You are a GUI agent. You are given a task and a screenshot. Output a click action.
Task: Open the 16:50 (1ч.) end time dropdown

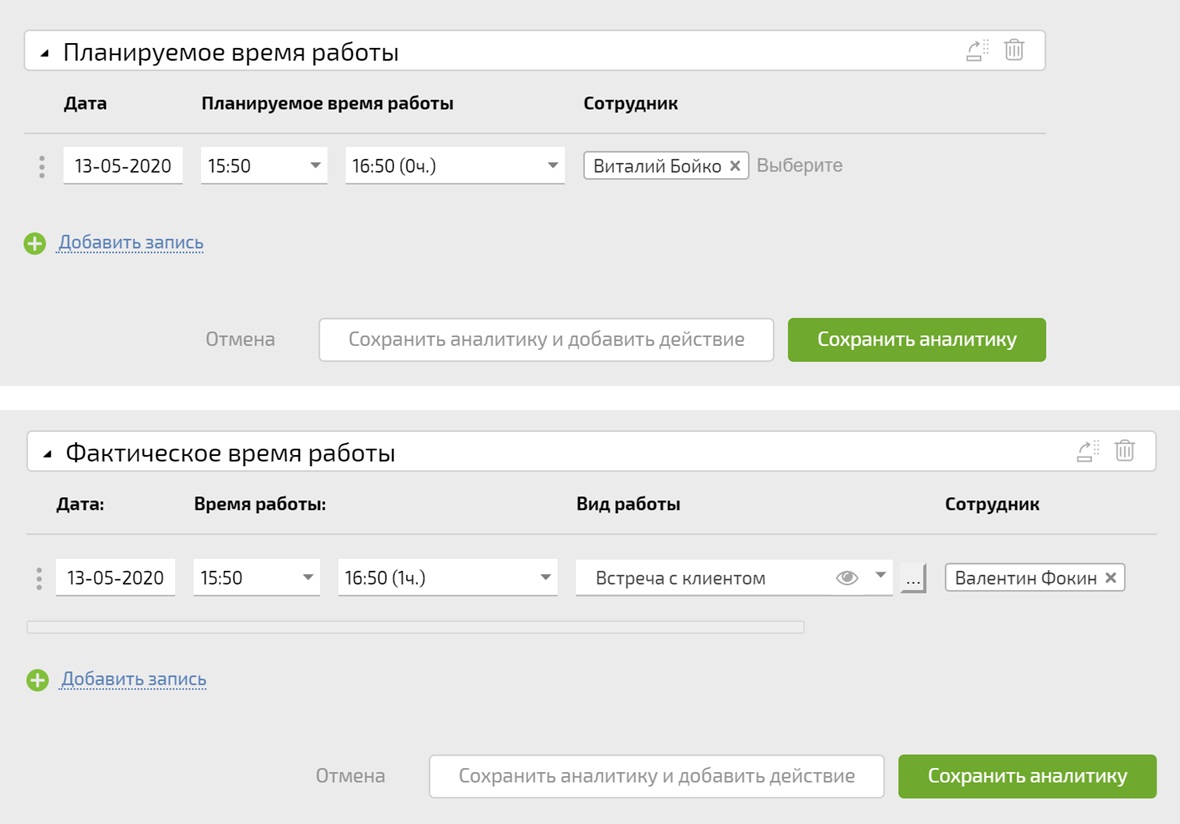pyautogui.click(x=545, y=578)
